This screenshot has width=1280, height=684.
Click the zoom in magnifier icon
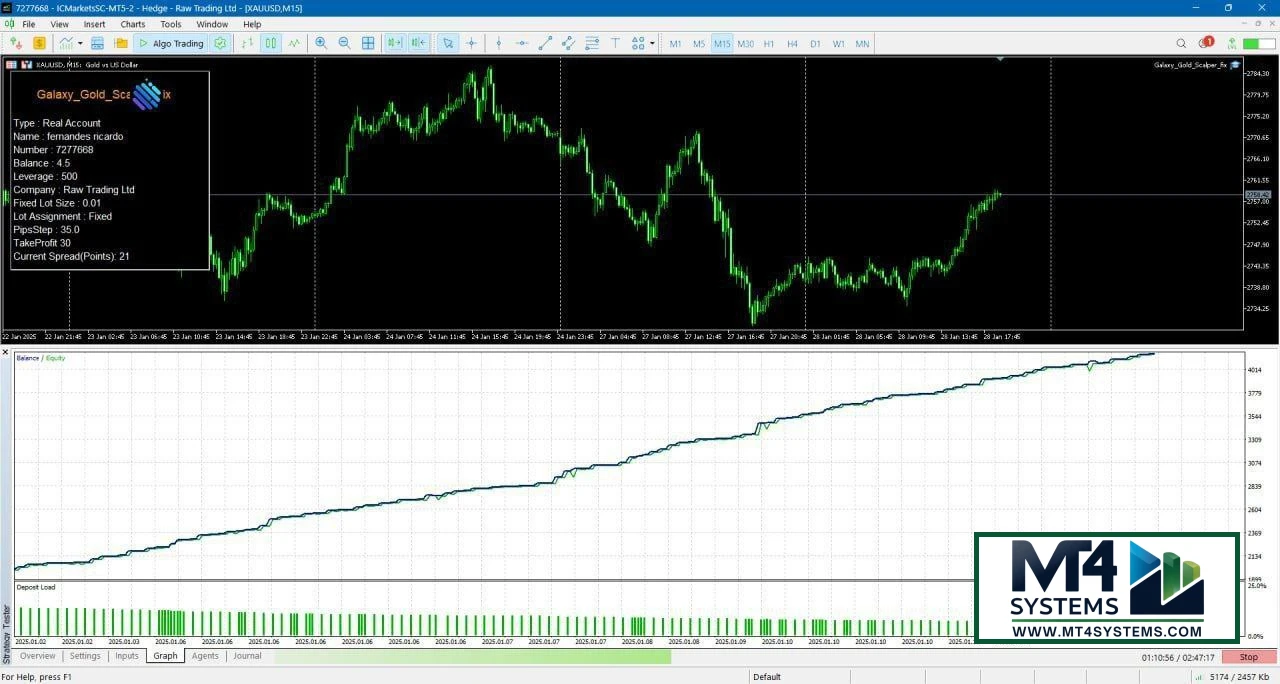click(321, 43)
